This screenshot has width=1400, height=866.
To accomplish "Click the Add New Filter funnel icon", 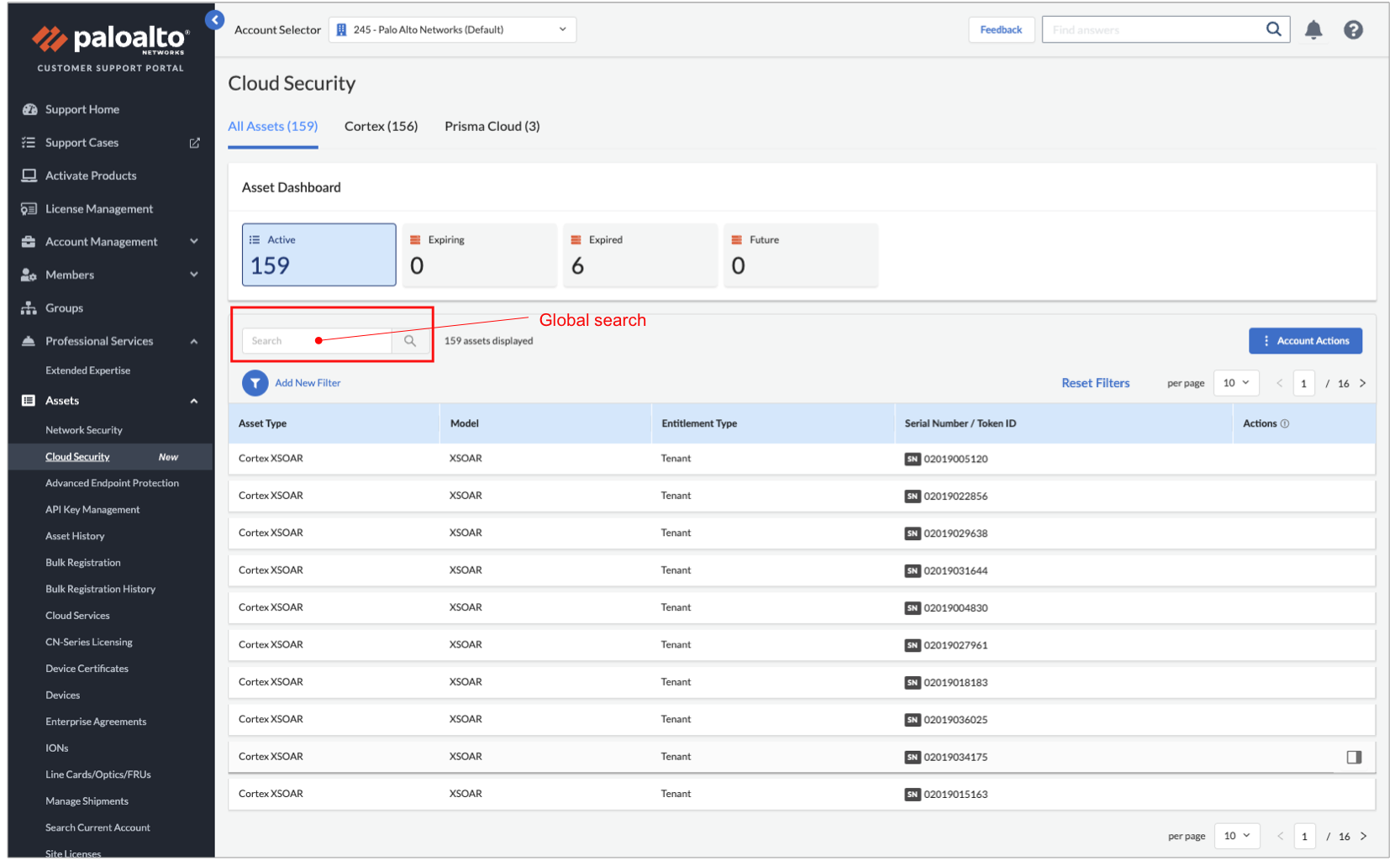I will coord(255,383).
